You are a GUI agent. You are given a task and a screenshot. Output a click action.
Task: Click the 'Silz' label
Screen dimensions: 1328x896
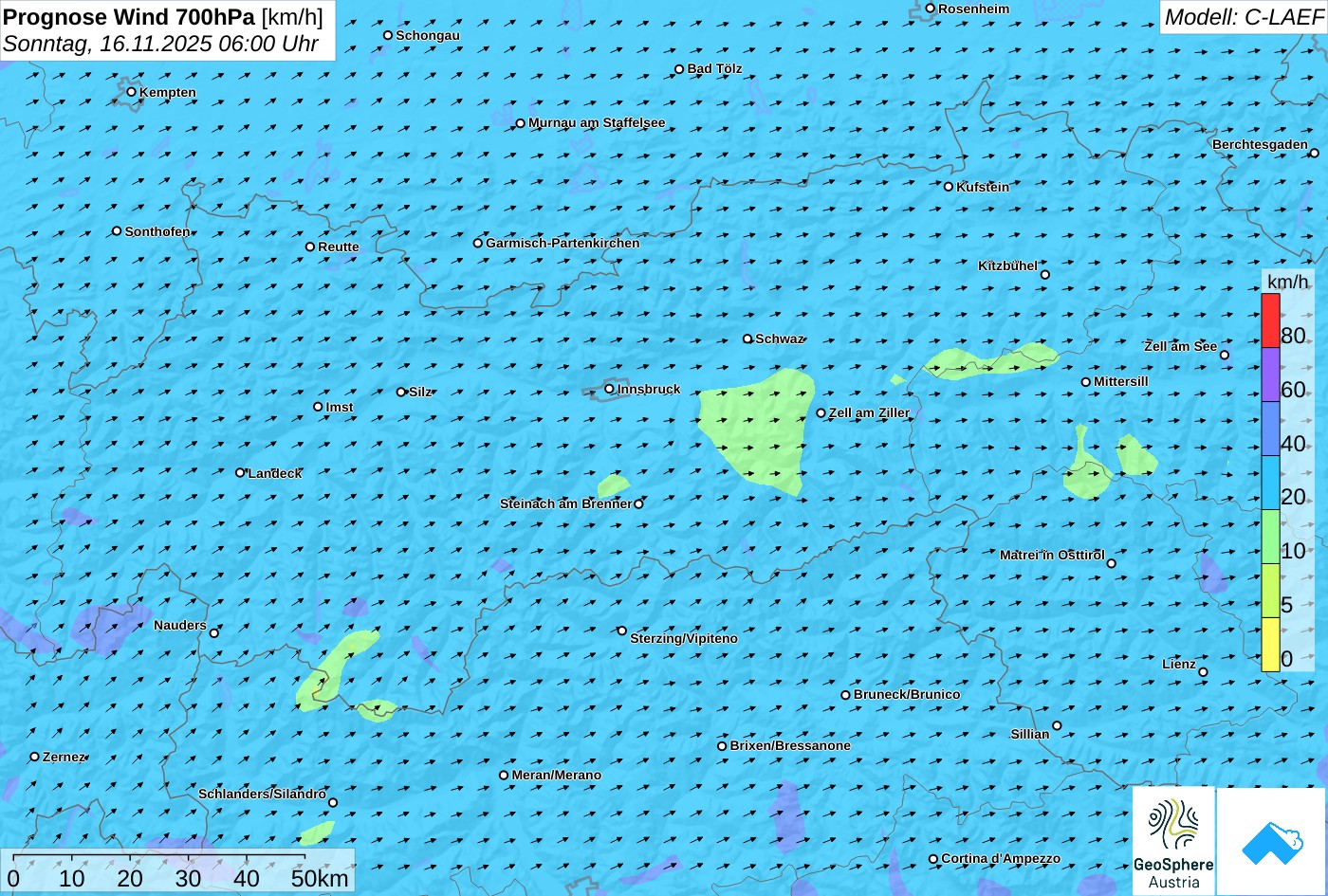tap(420, 392)
